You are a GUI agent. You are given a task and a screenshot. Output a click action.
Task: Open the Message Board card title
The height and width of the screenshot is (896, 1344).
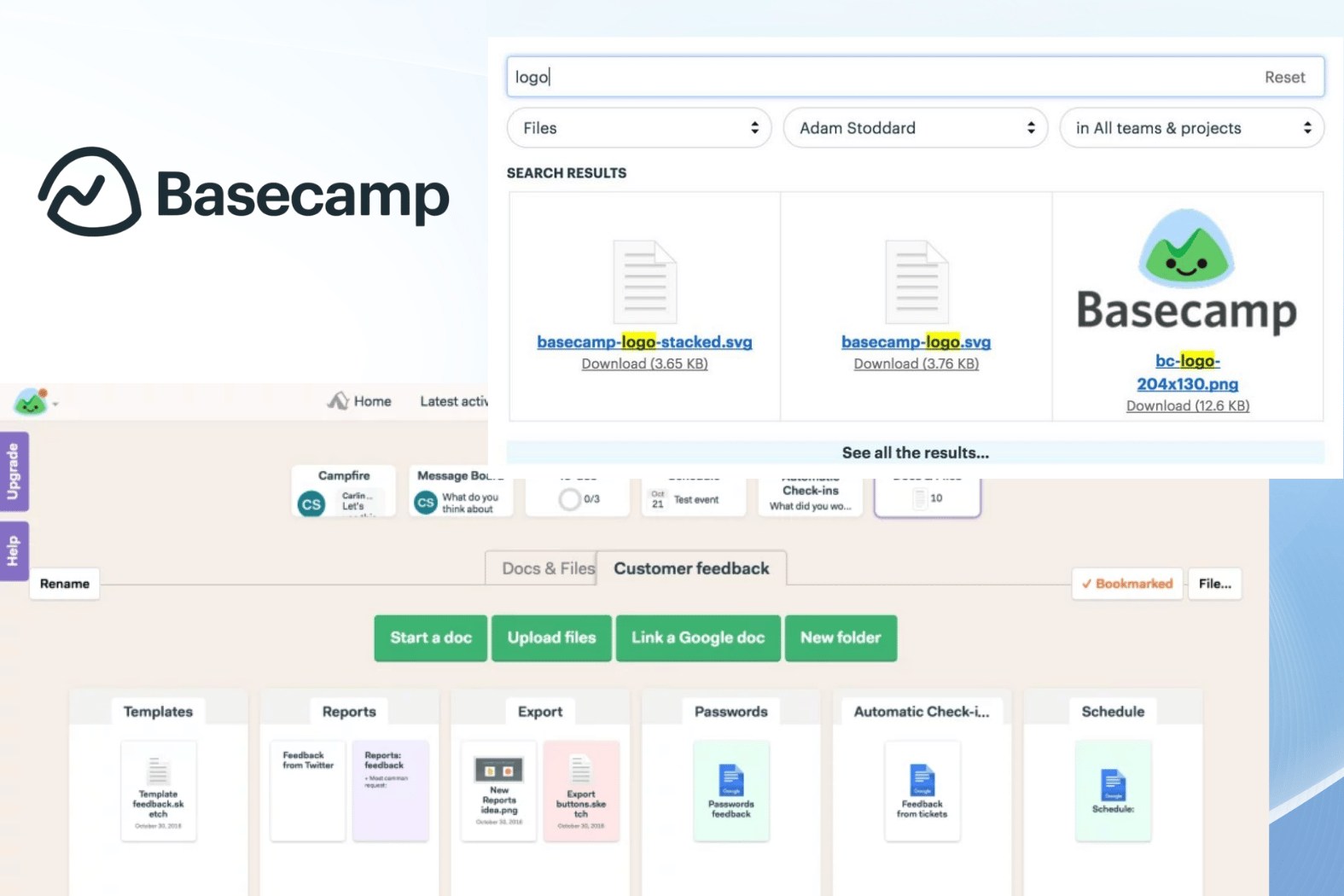click(x=461, y=475)
